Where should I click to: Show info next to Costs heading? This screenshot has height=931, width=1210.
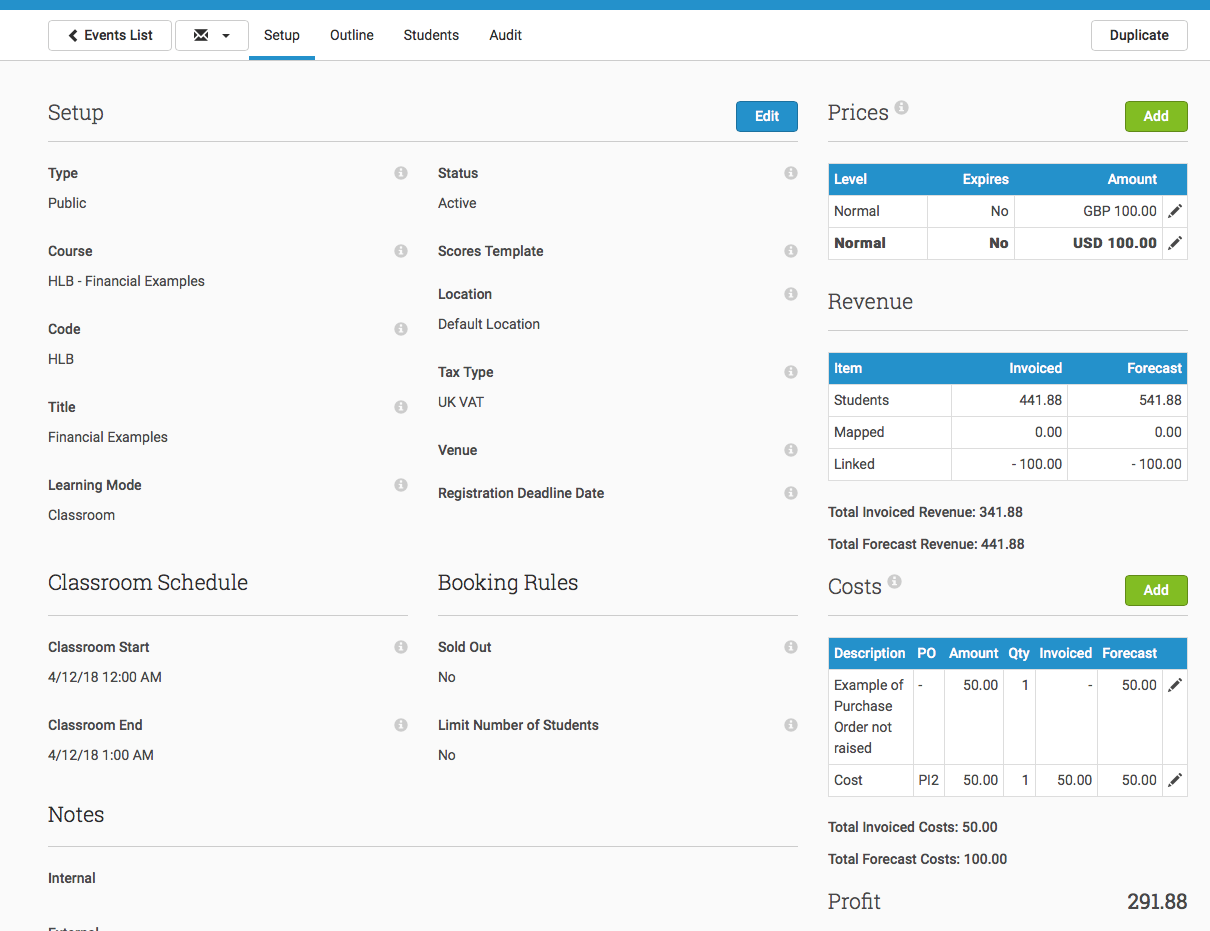(x=894, y=581)
